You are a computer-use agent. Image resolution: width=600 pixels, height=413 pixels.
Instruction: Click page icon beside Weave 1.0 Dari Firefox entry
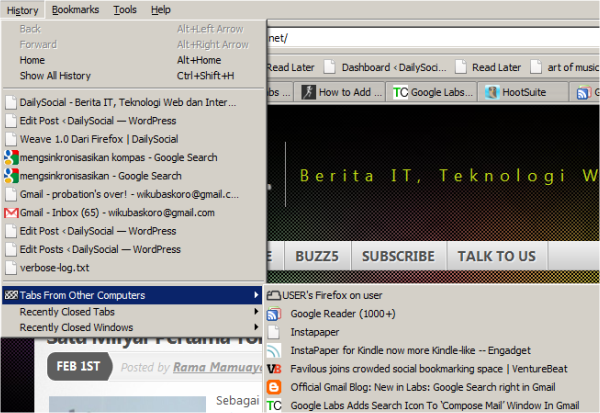coord(11,139)
